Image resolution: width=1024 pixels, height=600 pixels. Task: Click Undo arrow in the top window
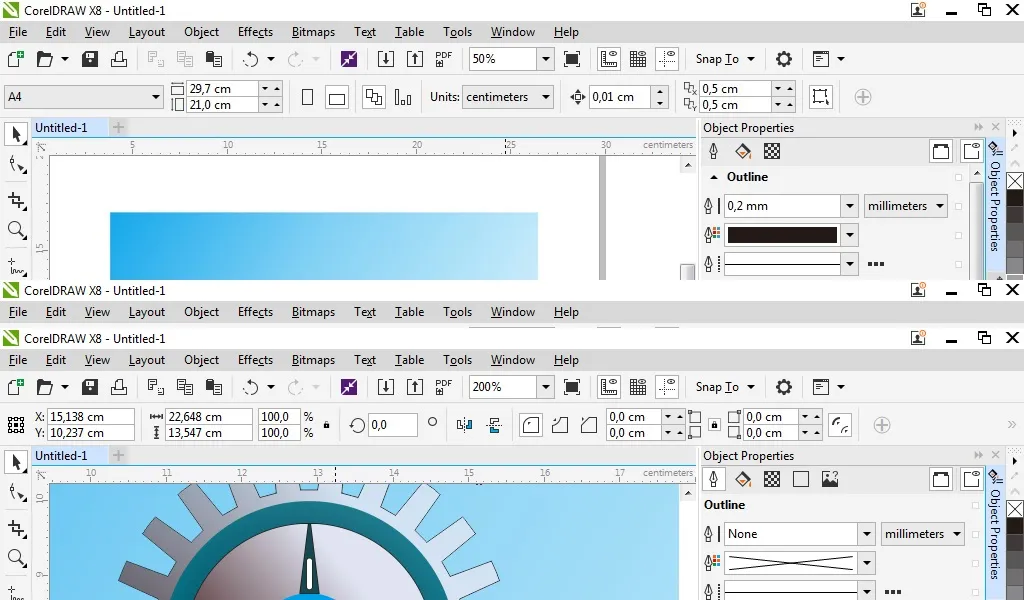tap(251, 59)
